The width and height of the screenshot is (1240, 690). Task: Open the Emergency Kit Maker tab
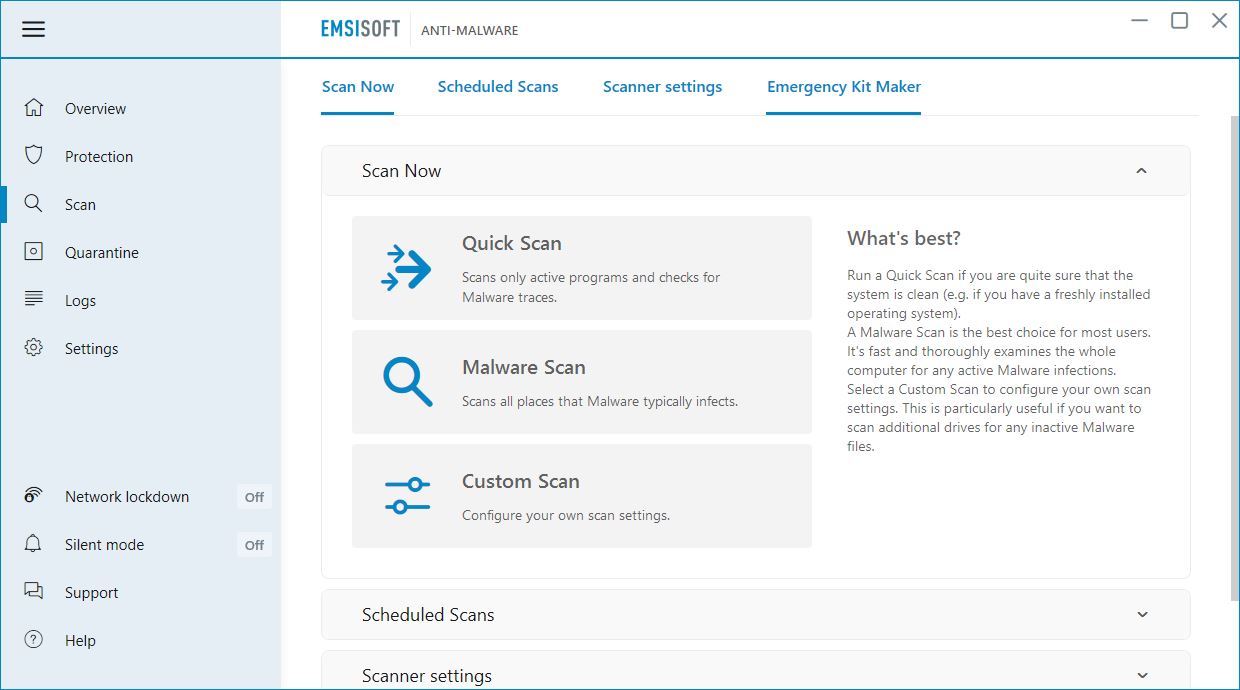844,87
